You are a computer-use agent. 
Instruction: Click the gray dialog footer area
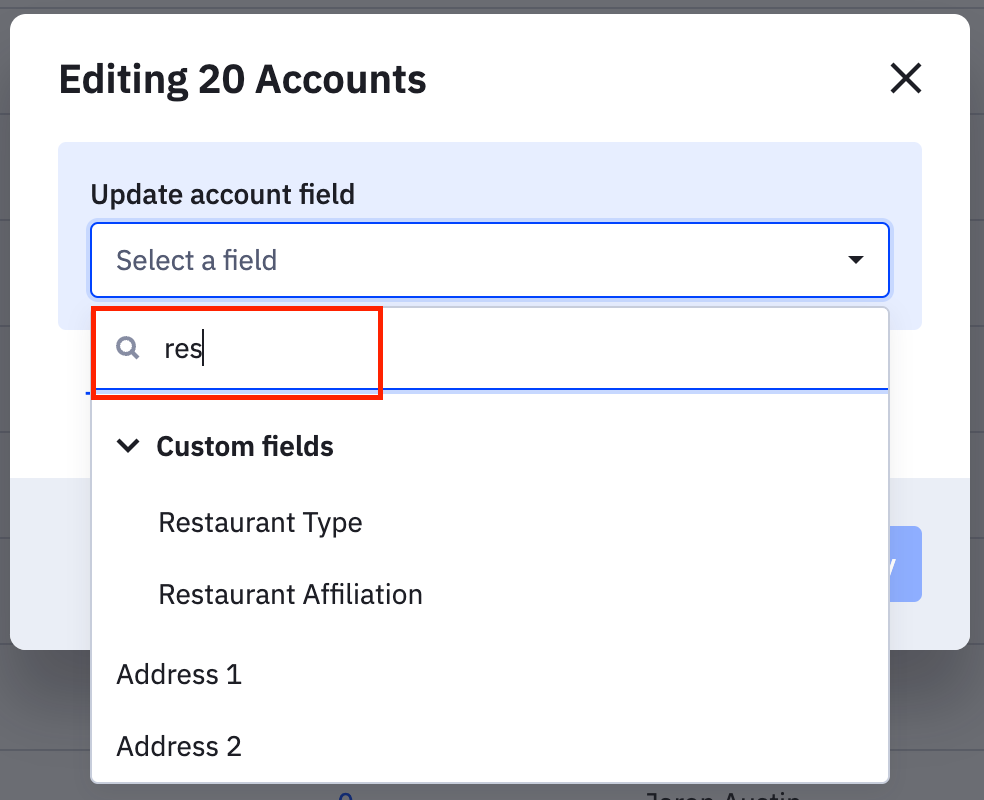point(50,560)
